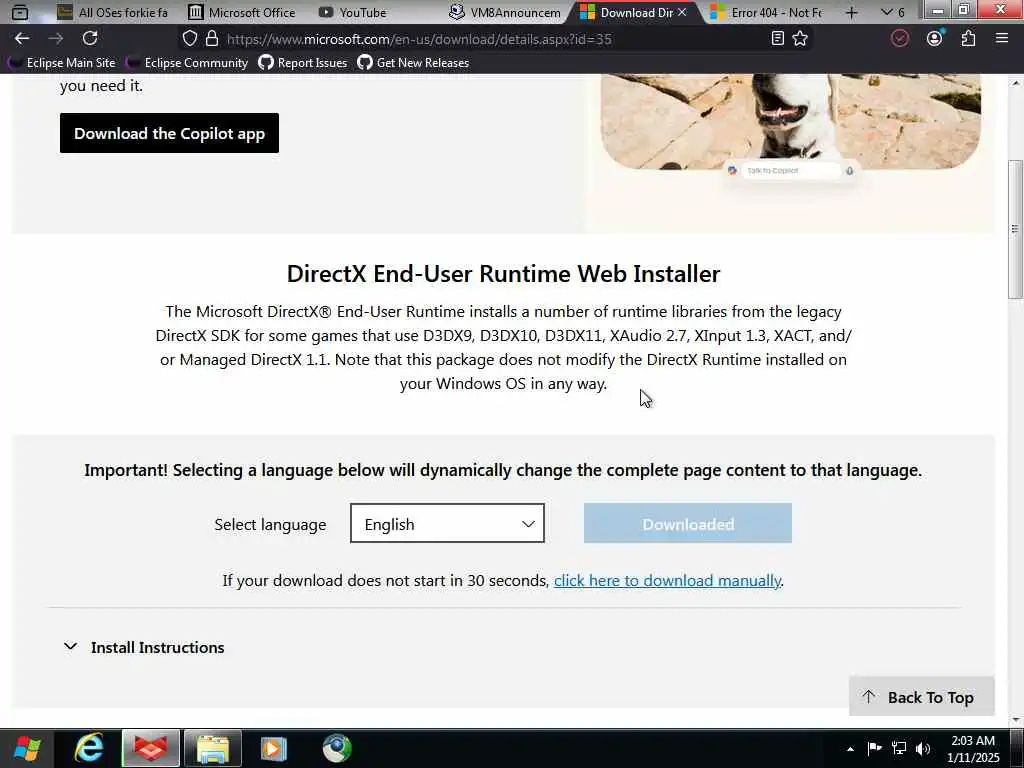Open Get New Releases bookmark
The height and width of the screenshot is (768, 1024).
click(413, 63)
